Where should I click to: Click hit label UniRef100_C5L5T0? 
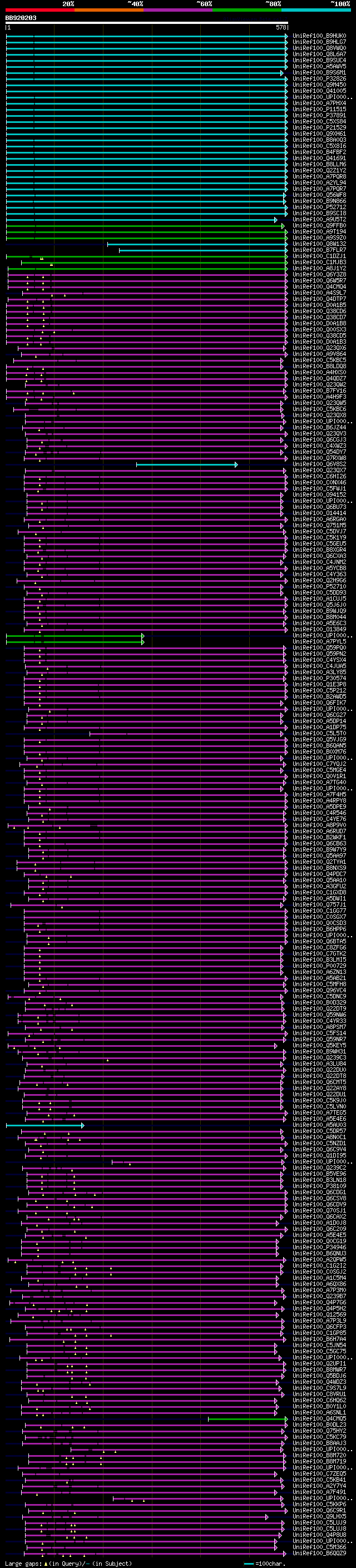(319, 734)
